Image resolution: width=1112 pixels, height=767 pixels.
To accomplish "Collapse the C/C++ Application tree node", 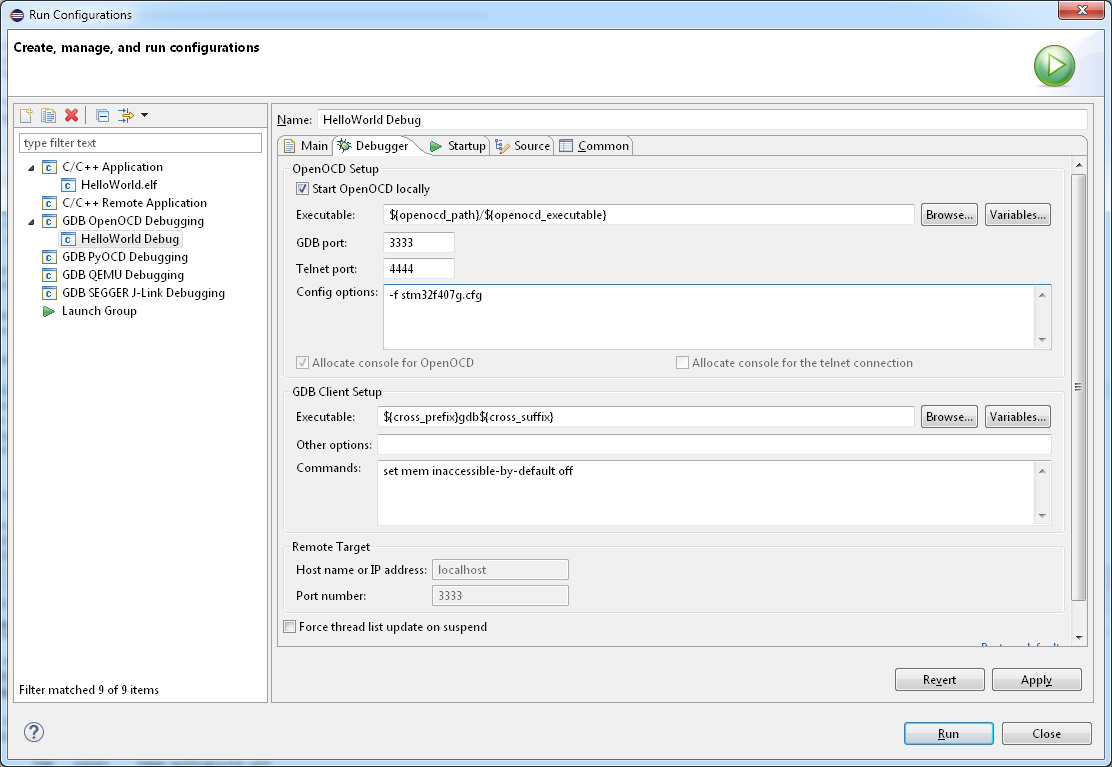I will click(x=31, y=168).
